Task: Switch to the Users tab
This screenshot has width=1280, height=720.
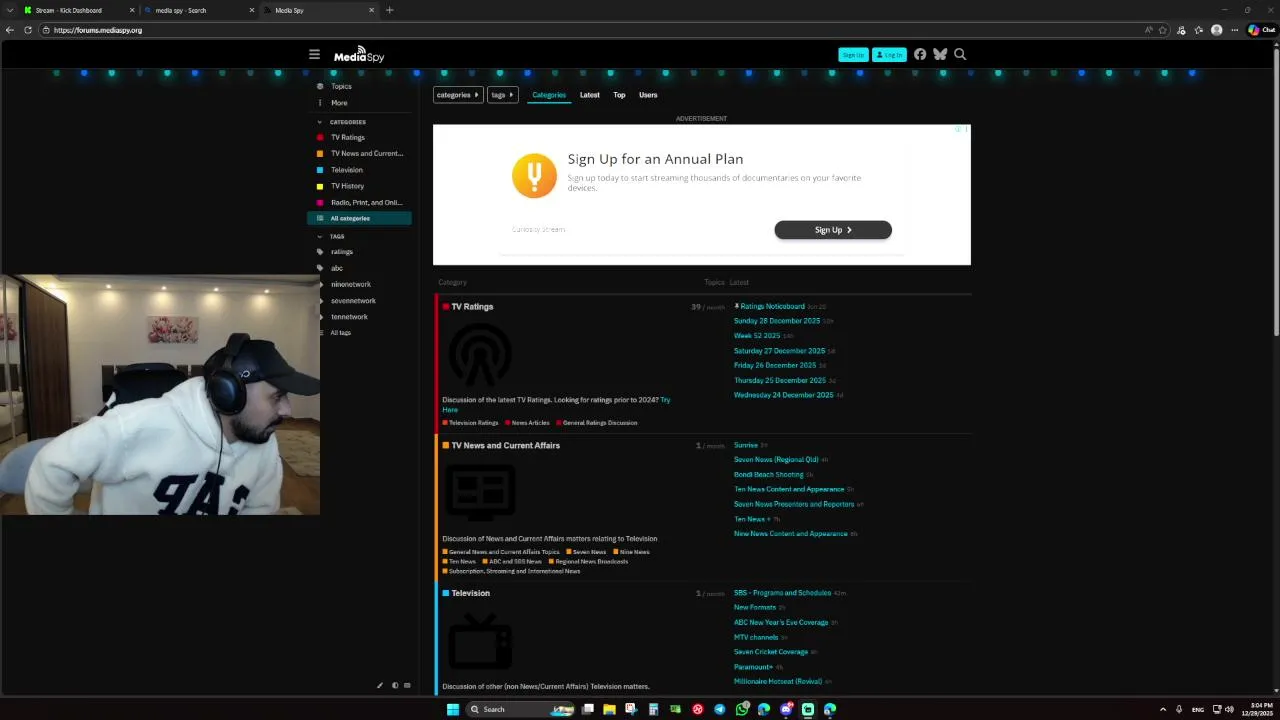Action: pyautogui.click(x=648, y=95)
